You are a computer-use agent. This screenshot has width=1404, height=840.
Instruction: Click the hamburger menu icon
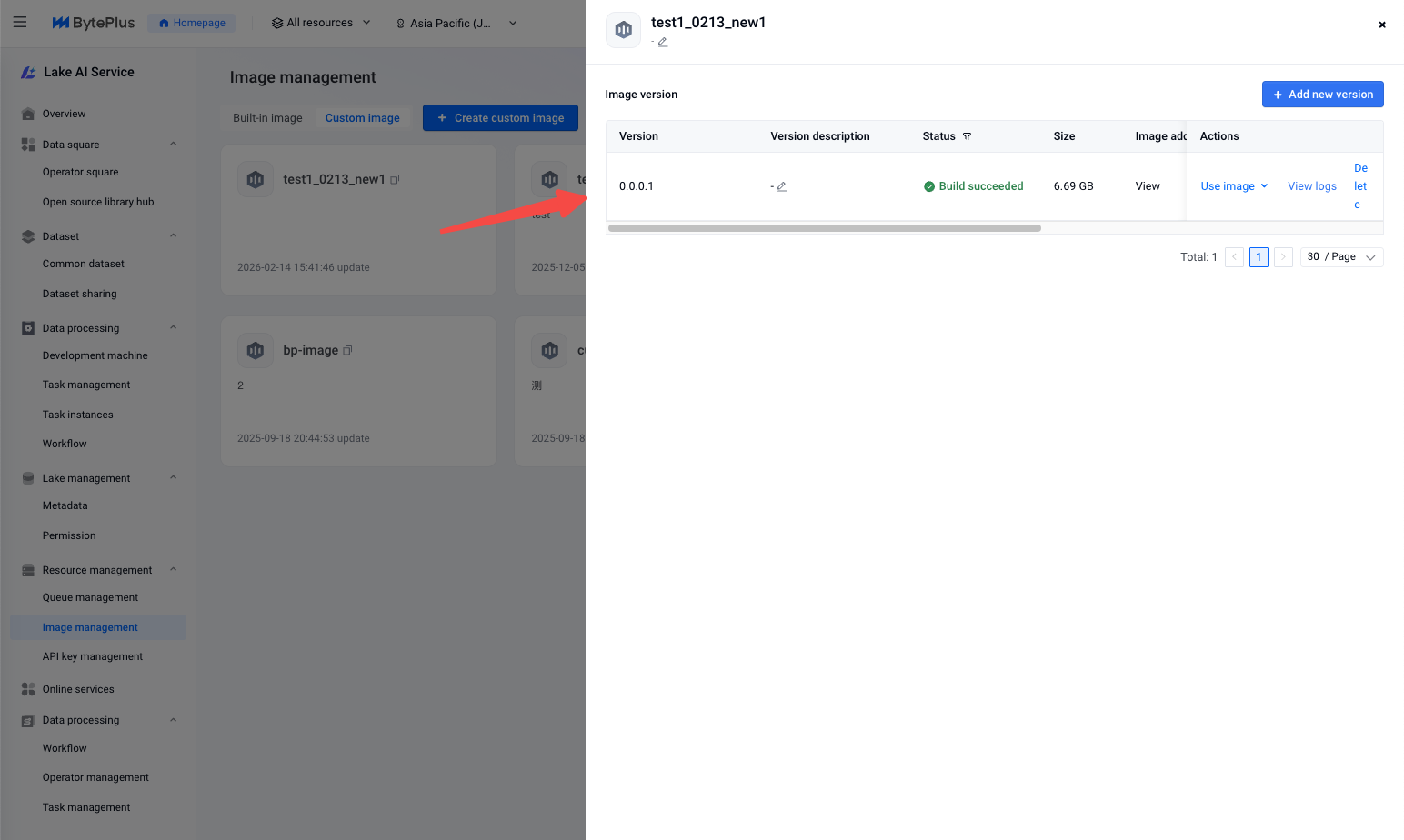pos(20,23)
